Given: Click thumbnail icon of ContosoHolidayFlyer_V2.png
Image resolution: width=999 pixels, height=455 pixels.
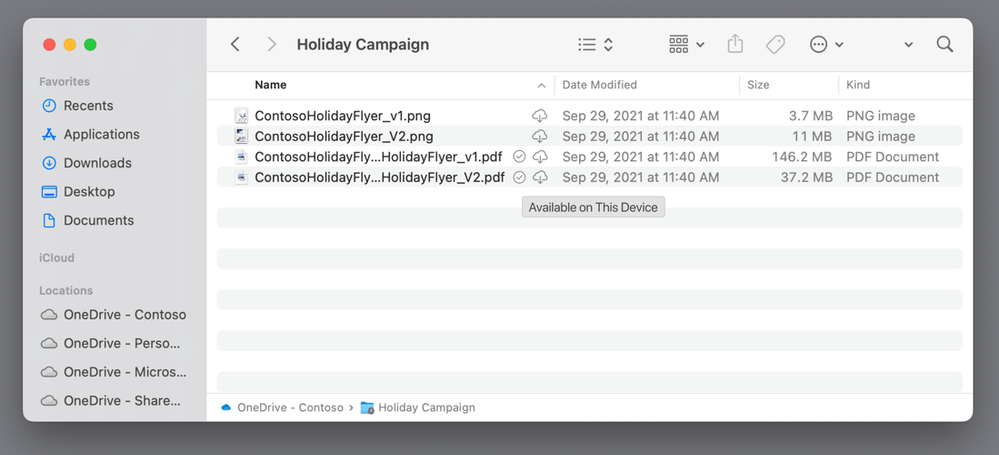Looking at the screenshot, I should 241,136.
